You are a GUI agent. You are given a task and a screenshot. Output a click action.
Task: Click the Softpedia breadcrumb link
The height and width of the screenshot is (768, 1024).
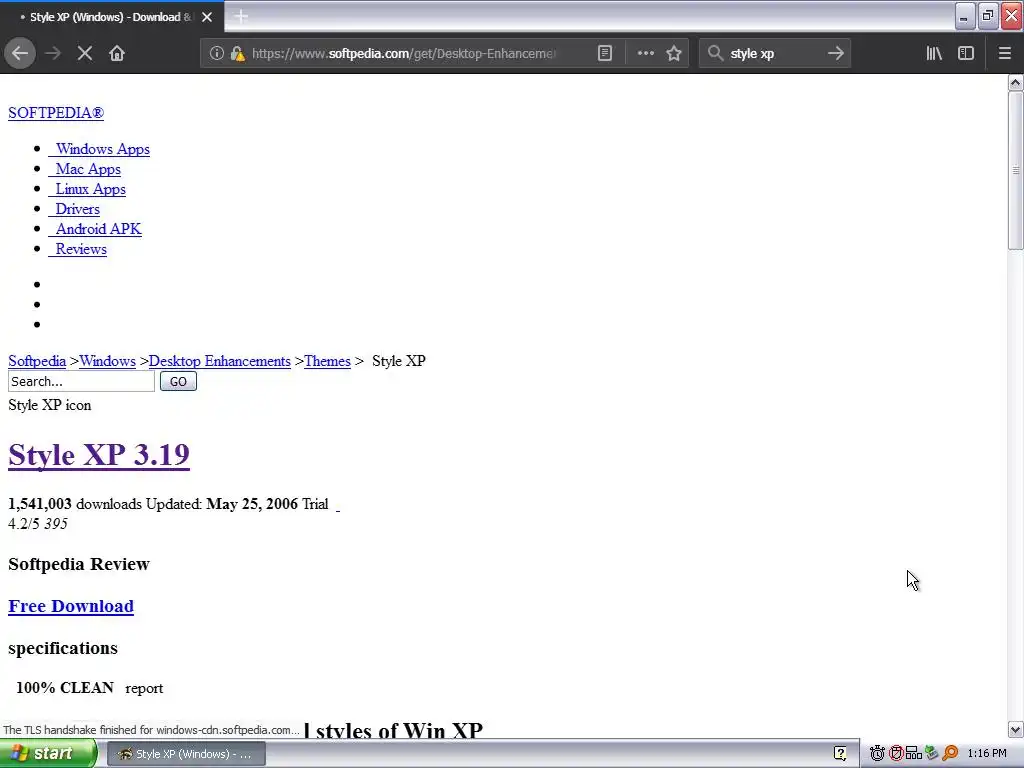tap(37, 361)
